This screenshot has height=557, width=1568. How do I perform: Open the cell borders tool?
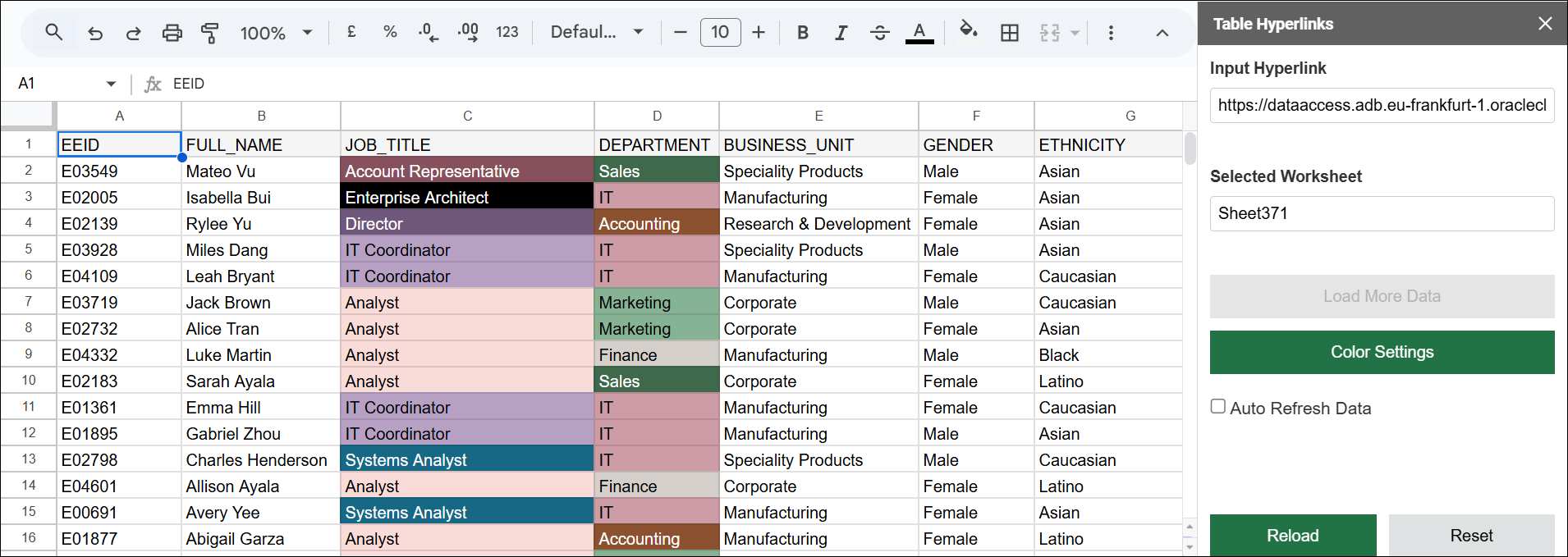click(1009, 33)
